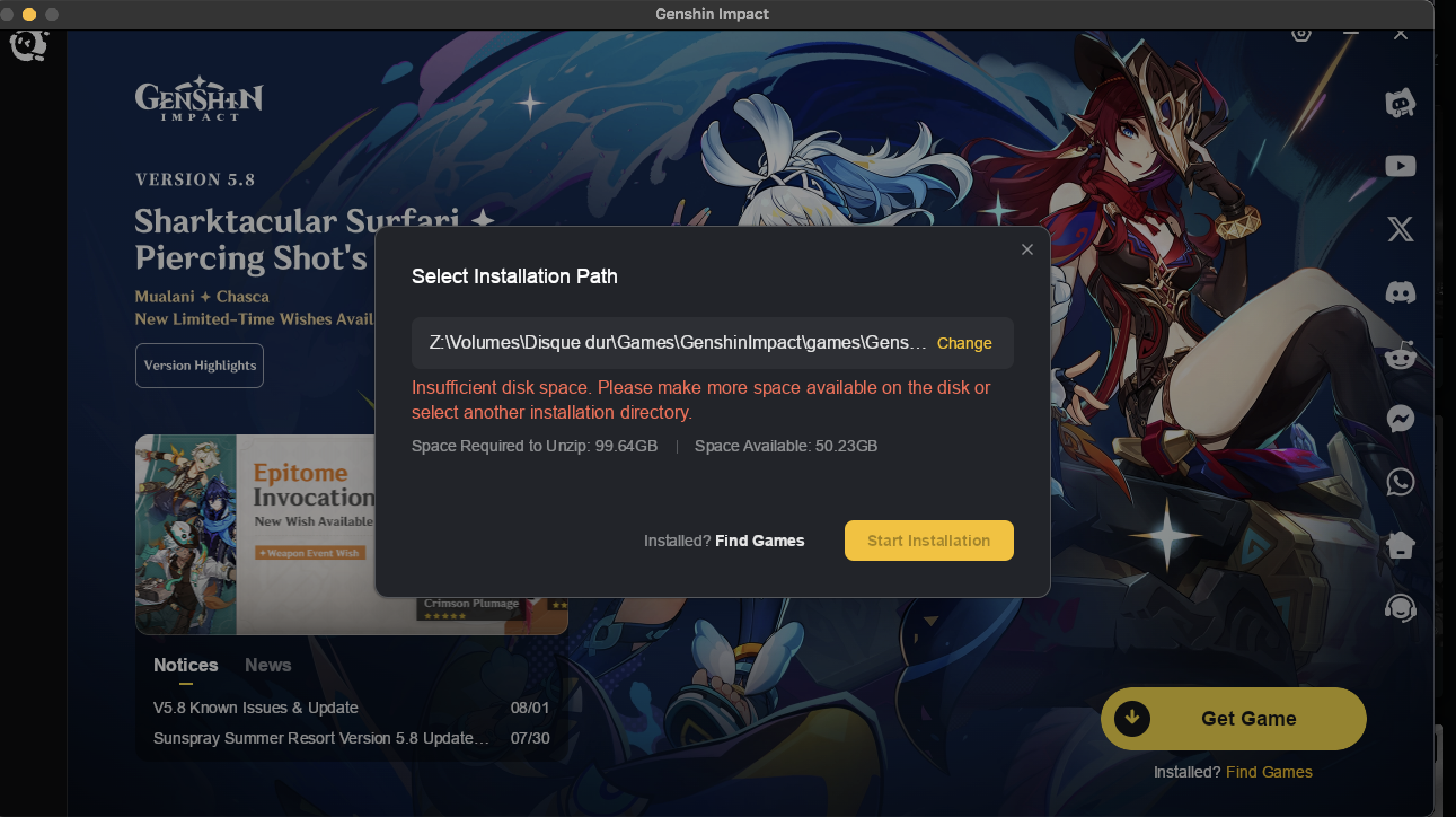Open the Reddit icon link
Screen dimensions: 1456x817
coord(1400,355)
